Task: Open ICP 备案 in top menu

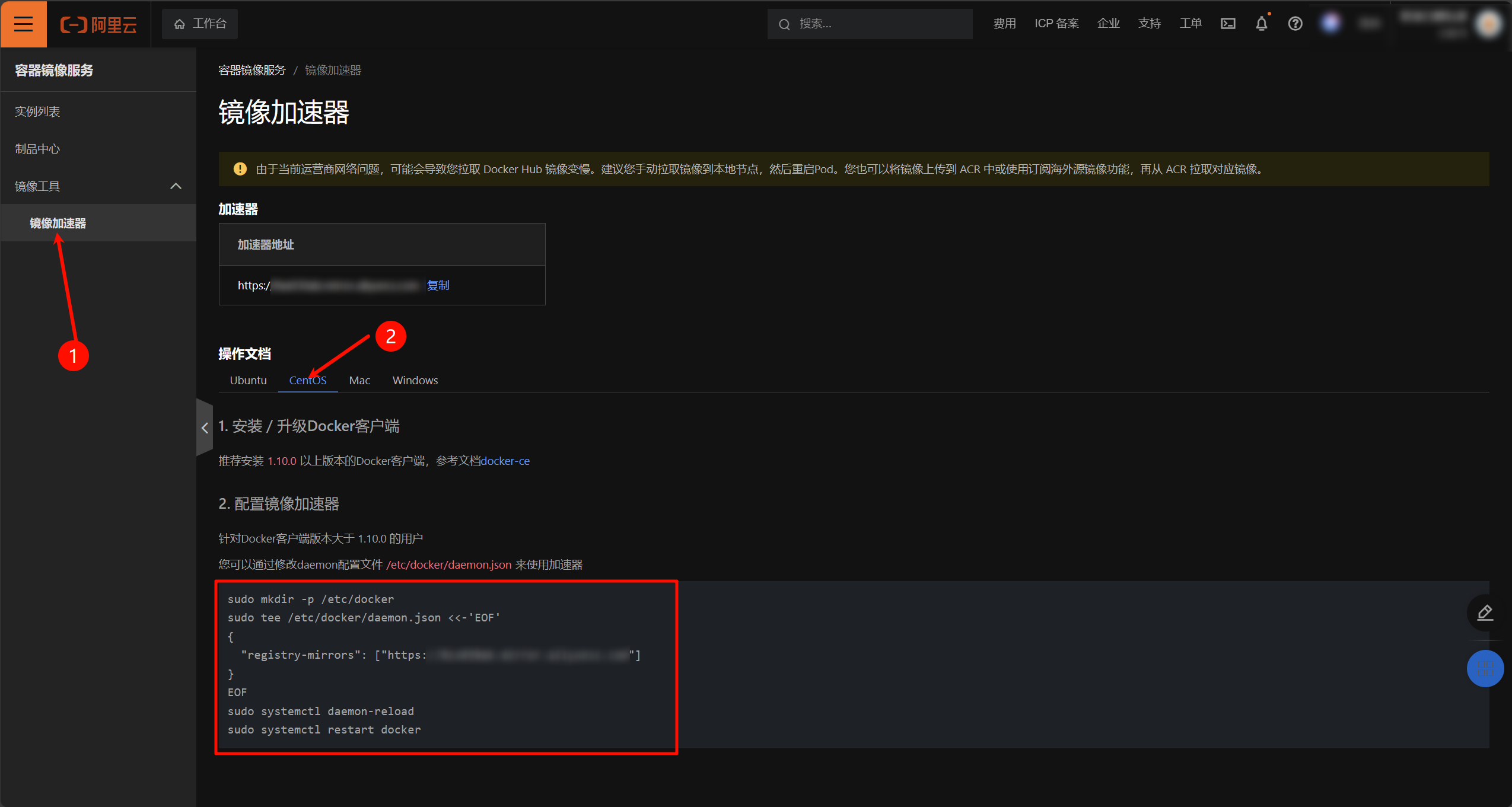Action: coord(1056,24)
